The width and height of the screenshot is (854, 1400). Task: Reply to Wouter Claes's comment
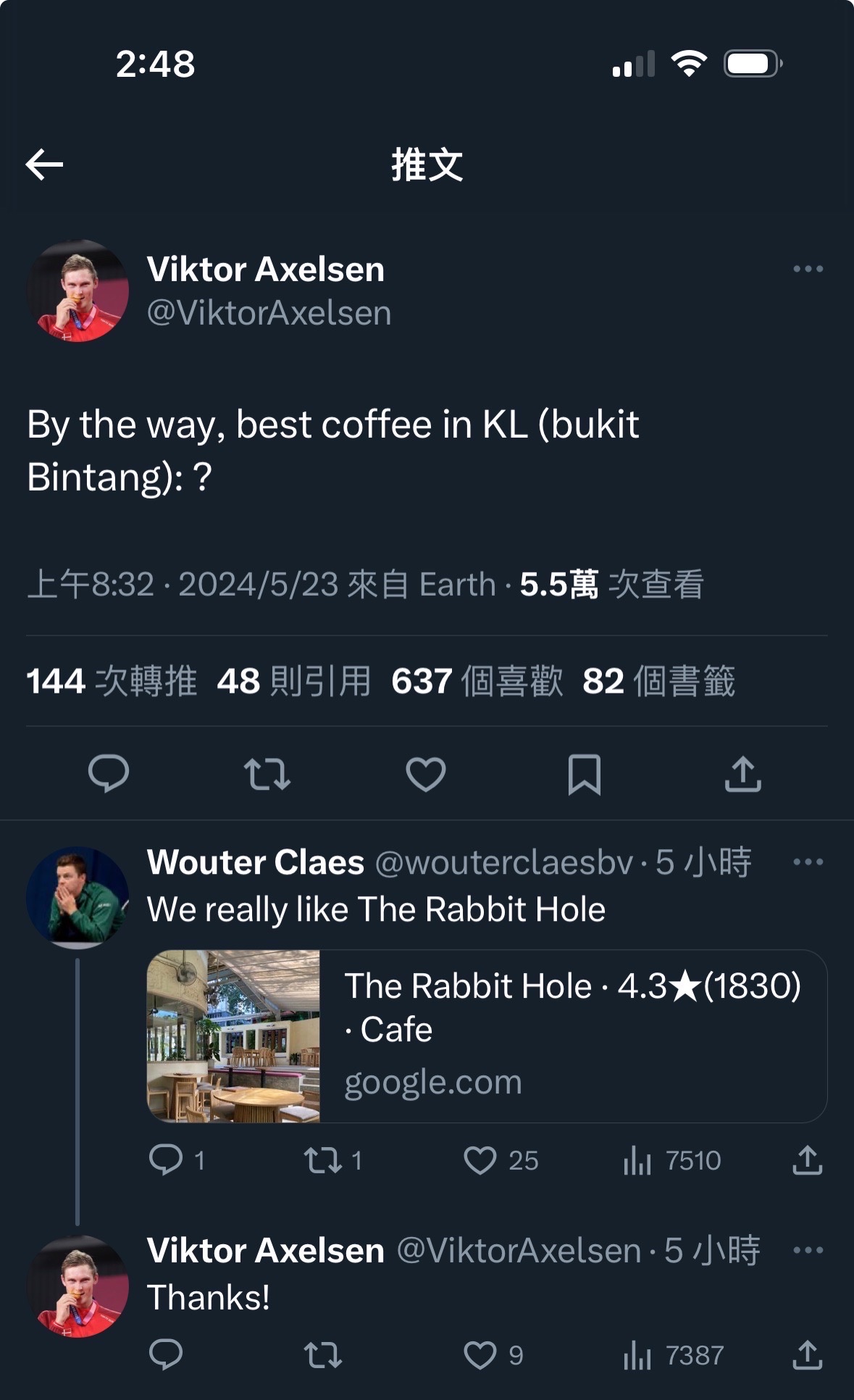coord(177,1160)
